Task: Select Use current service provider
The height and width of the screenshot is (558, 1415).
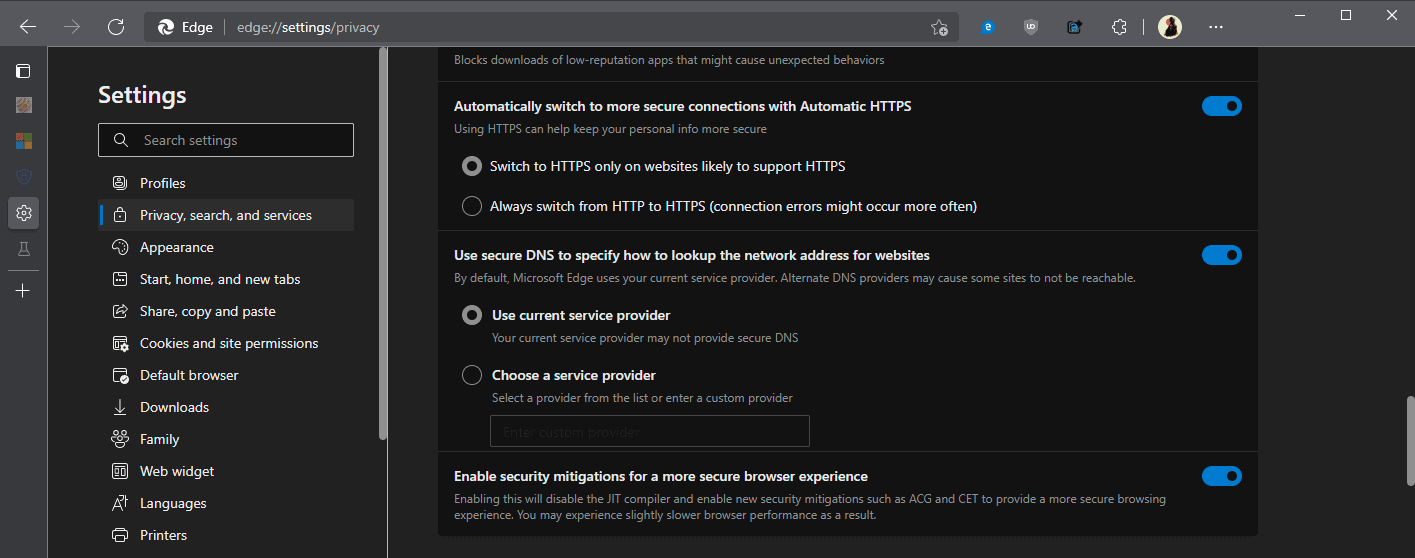Action: 471,315
